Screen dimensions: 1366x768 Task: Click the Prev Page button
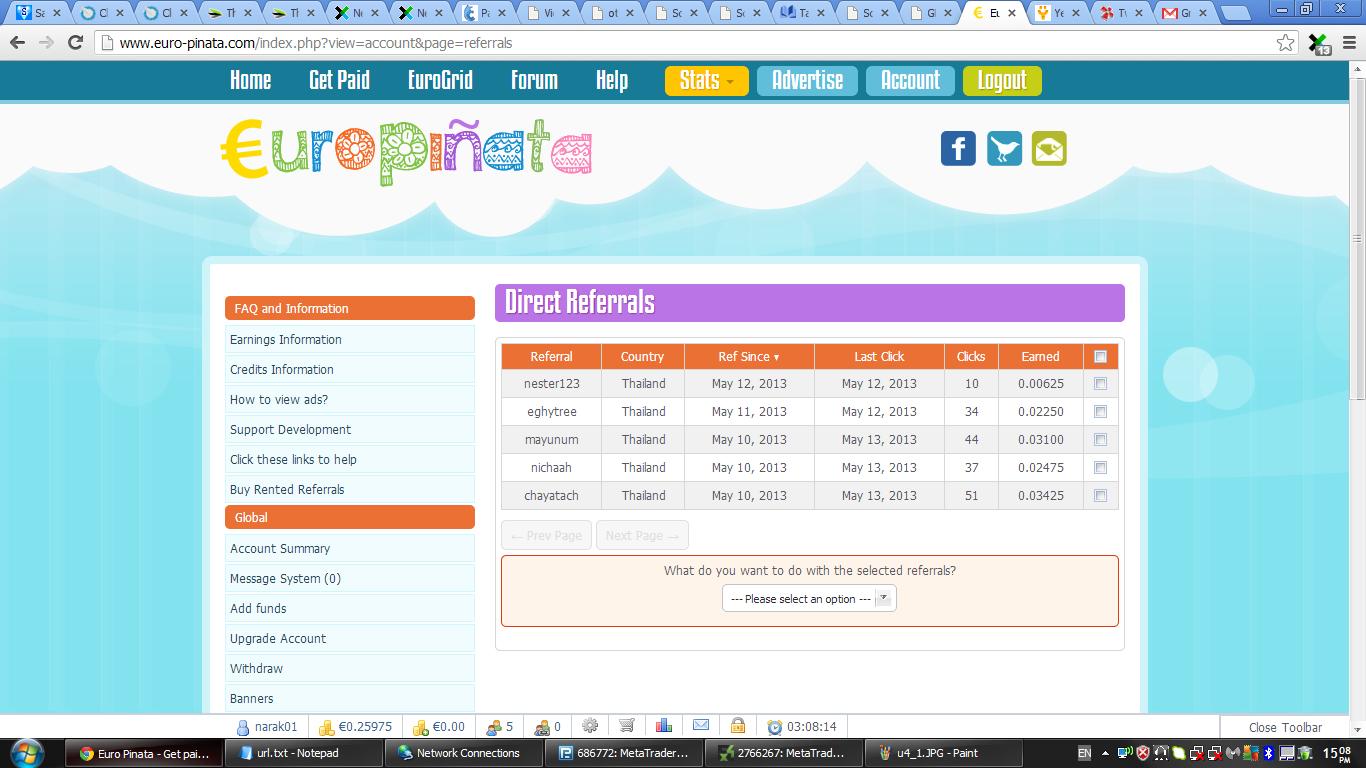[x=546, y=535]
